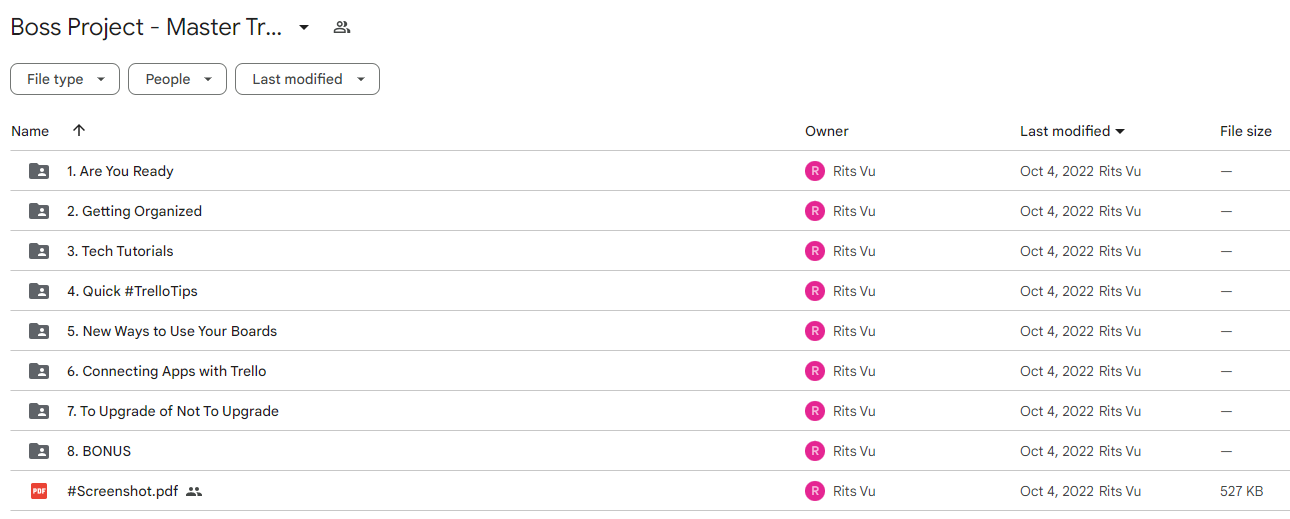Expand the Boss Project folder title menu
The width and height of the screenshot is (1290, 519).
tap(304, 27)
